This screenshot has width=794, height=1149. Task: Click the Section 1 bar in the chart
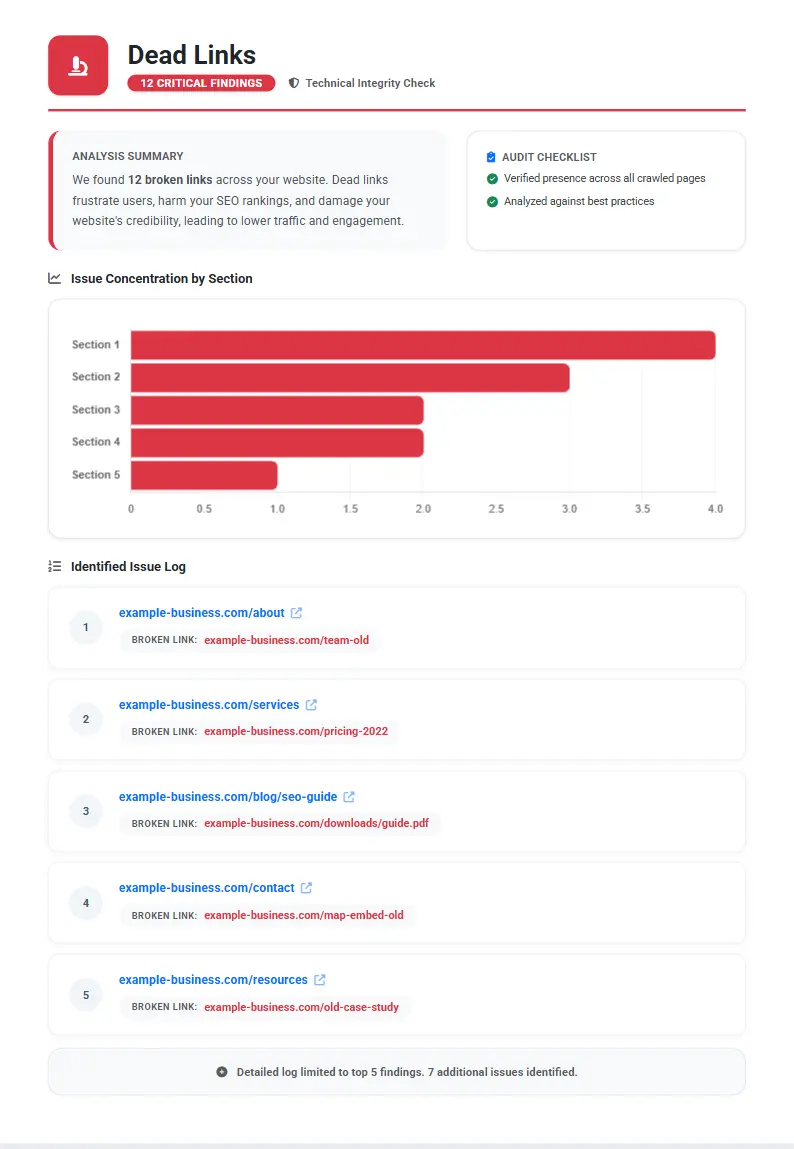pos(420,344)
